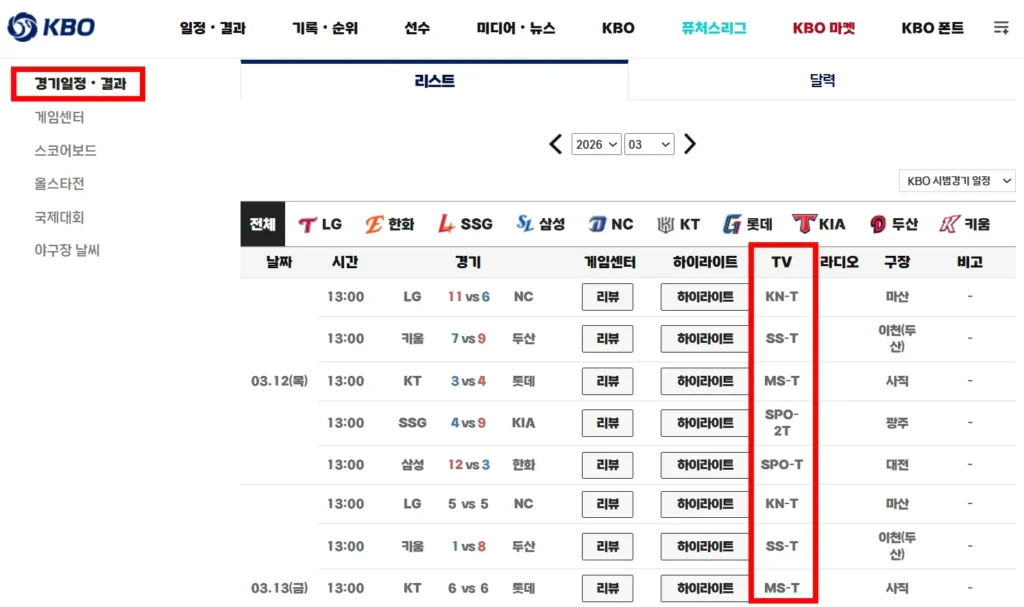The image size is (1024, 607).
Task: Click 리뷰 for LG 5 vs 5 NC
Action: coord(607,504)
